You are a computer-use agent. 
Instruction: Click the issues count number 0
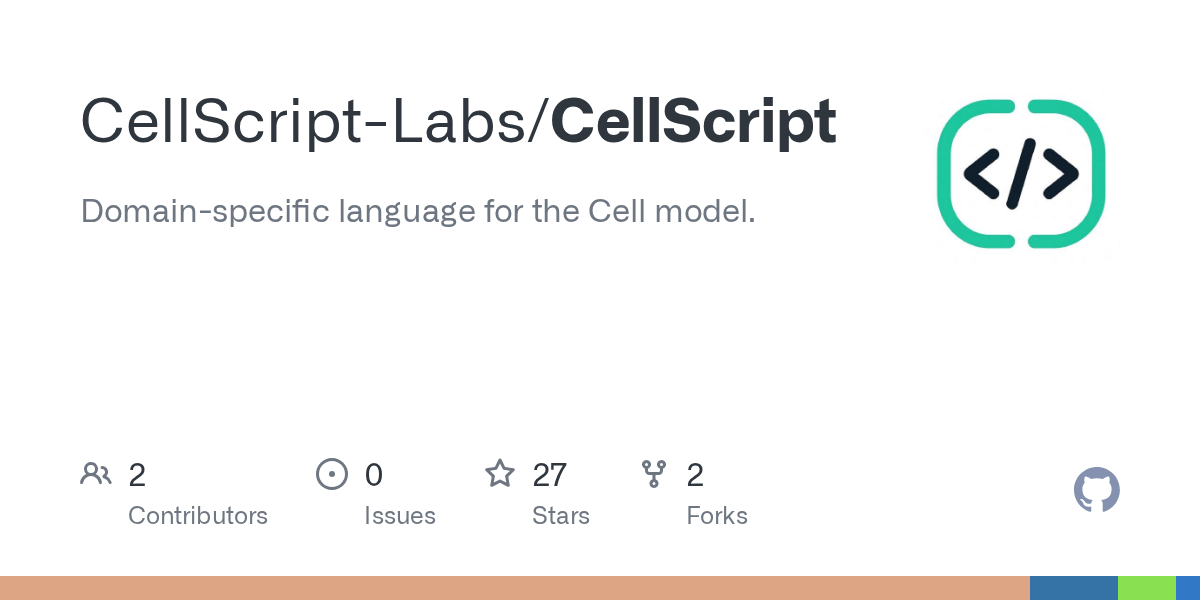coord(374,475)
